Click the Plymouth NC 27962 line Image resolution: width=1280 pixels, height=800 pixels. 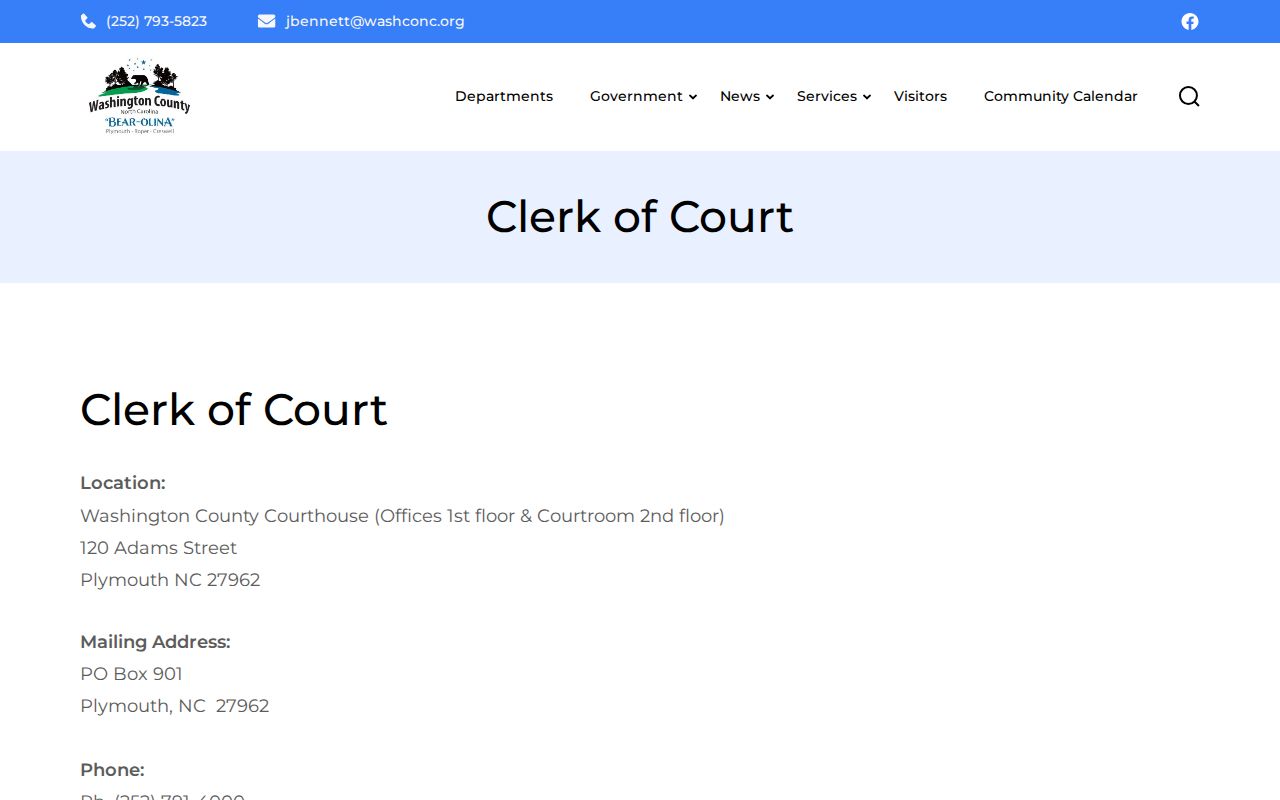tap(170, 580)
